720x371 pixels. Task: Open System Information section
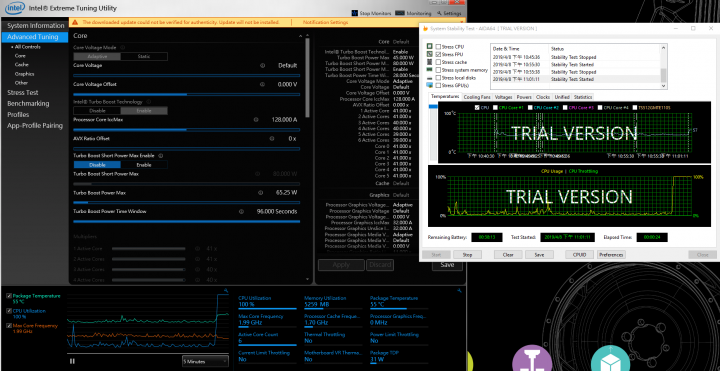[35, 26]
